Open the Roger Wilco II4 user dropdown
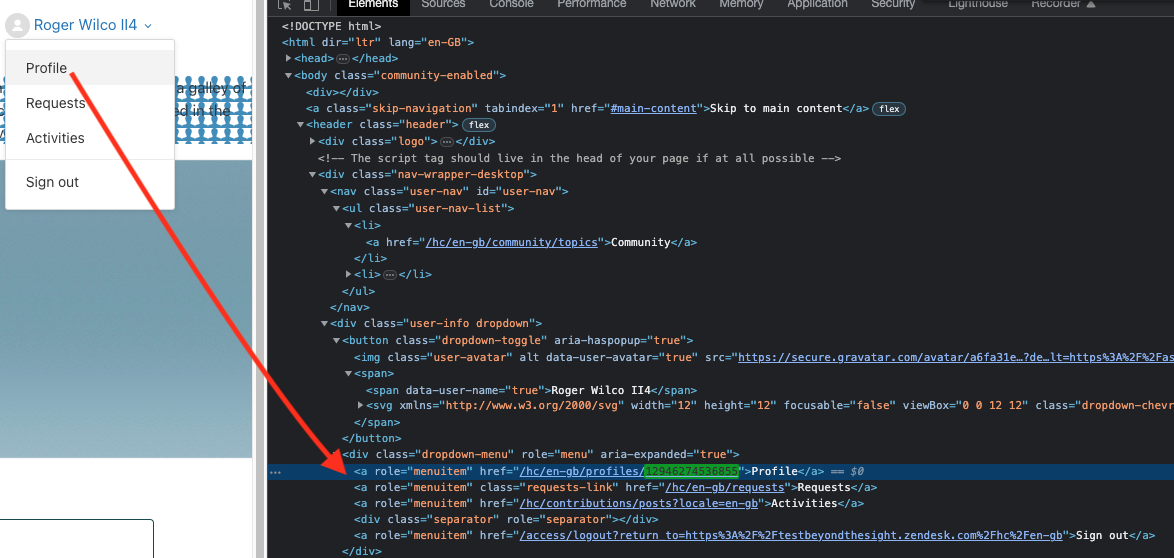The width and height of the screenshot is (1174, 558). tap(93, 25)
